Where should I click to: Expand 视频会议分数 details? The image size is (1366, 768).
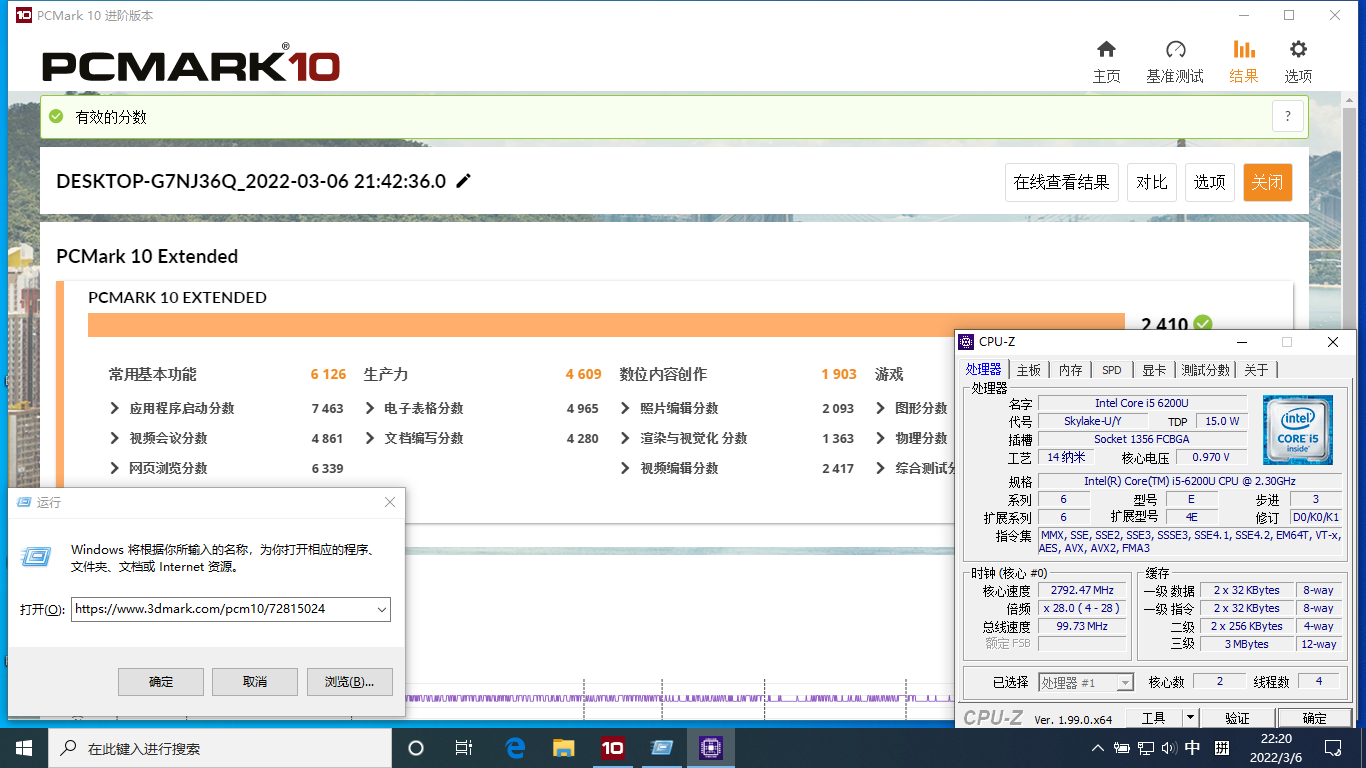115,438
